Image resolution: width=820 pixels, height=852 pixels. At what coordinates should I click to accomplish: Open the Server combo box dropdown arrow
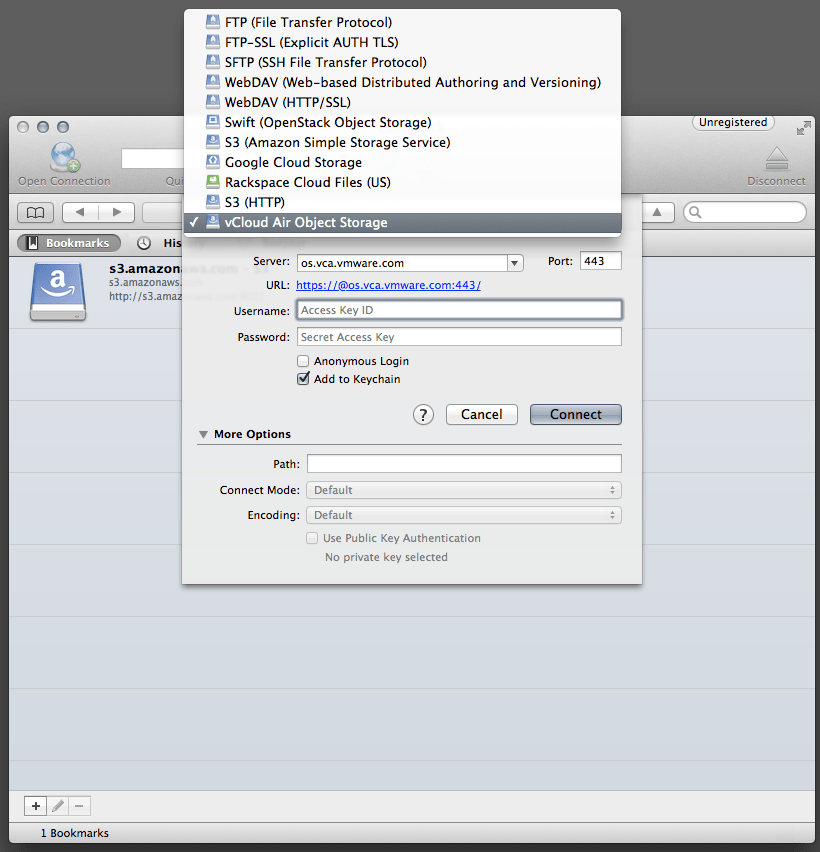[x=515, y=263]
